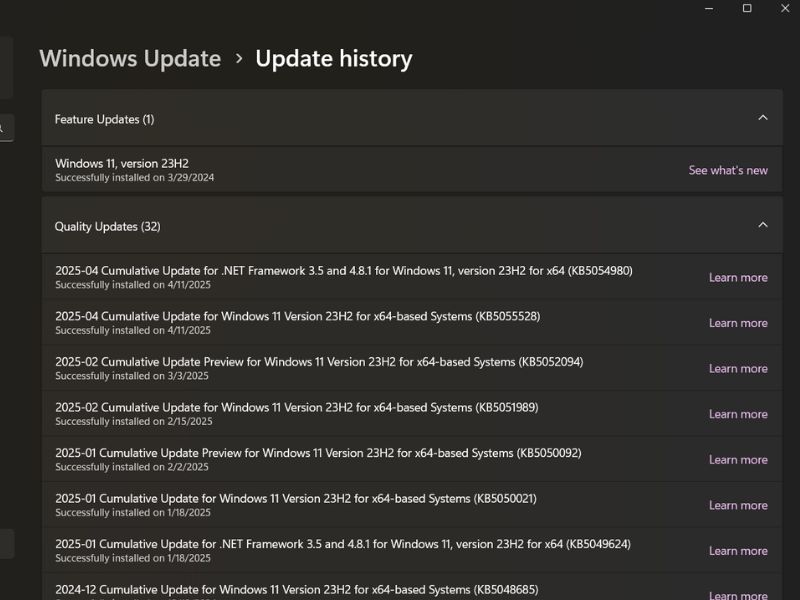Select the KB5055528 cumulative update title
This screenshot has width=800, height=600.
[x=297, y=316]
